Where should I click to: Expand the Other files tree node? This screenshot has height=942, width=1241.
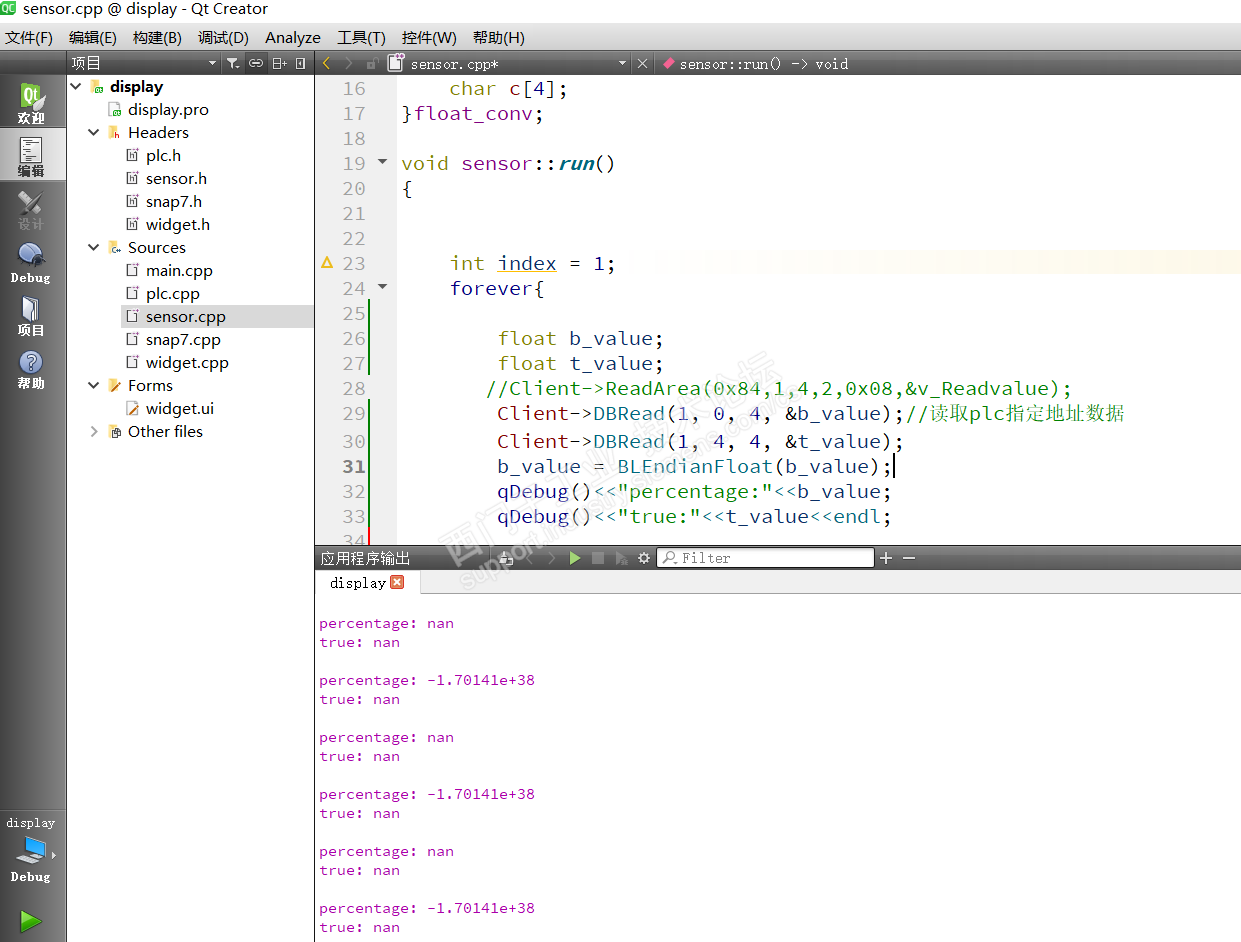pos(94,432)
